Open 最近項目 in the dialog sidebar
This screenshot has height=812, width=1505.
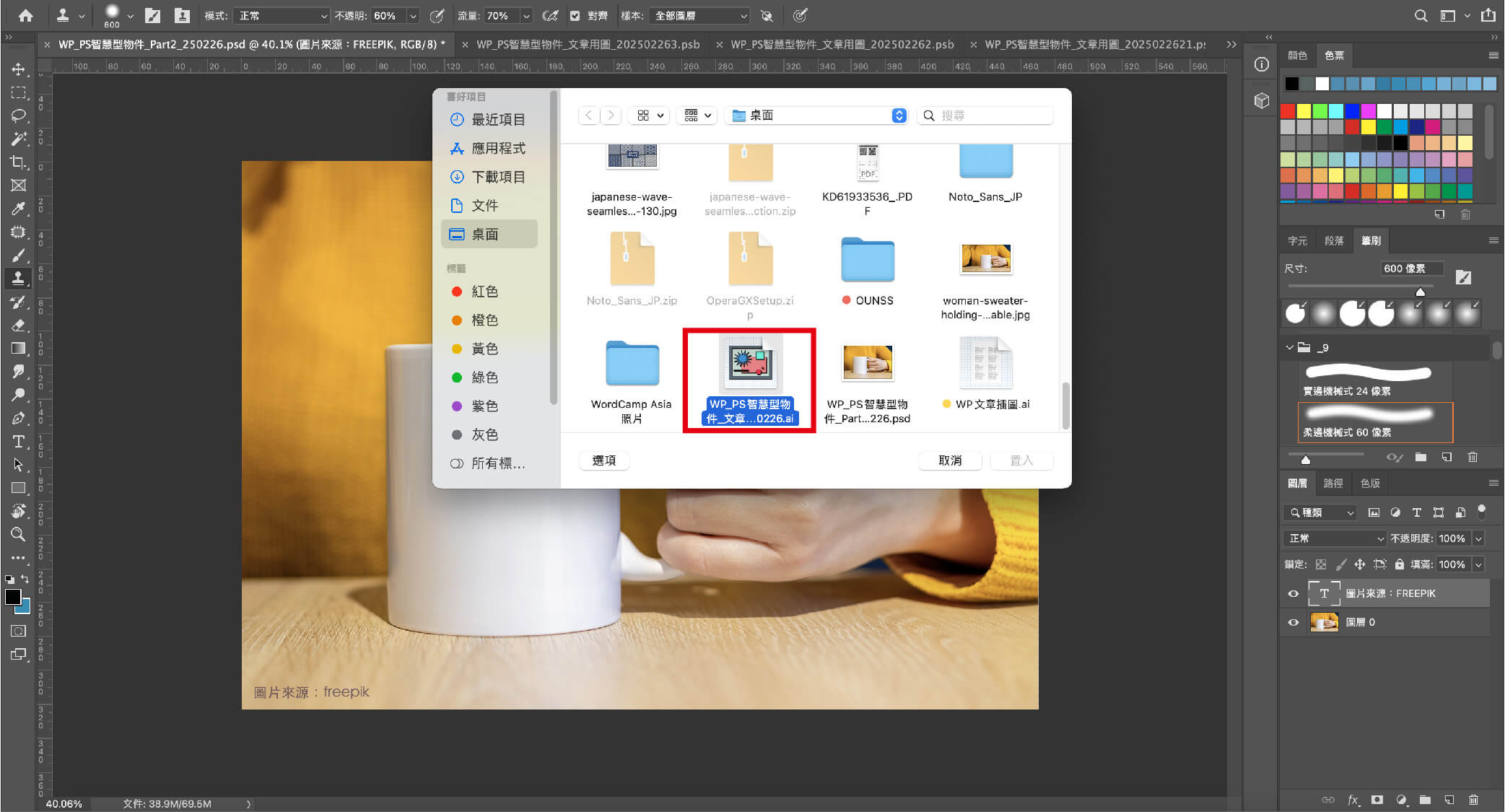(x=489, y=120)
